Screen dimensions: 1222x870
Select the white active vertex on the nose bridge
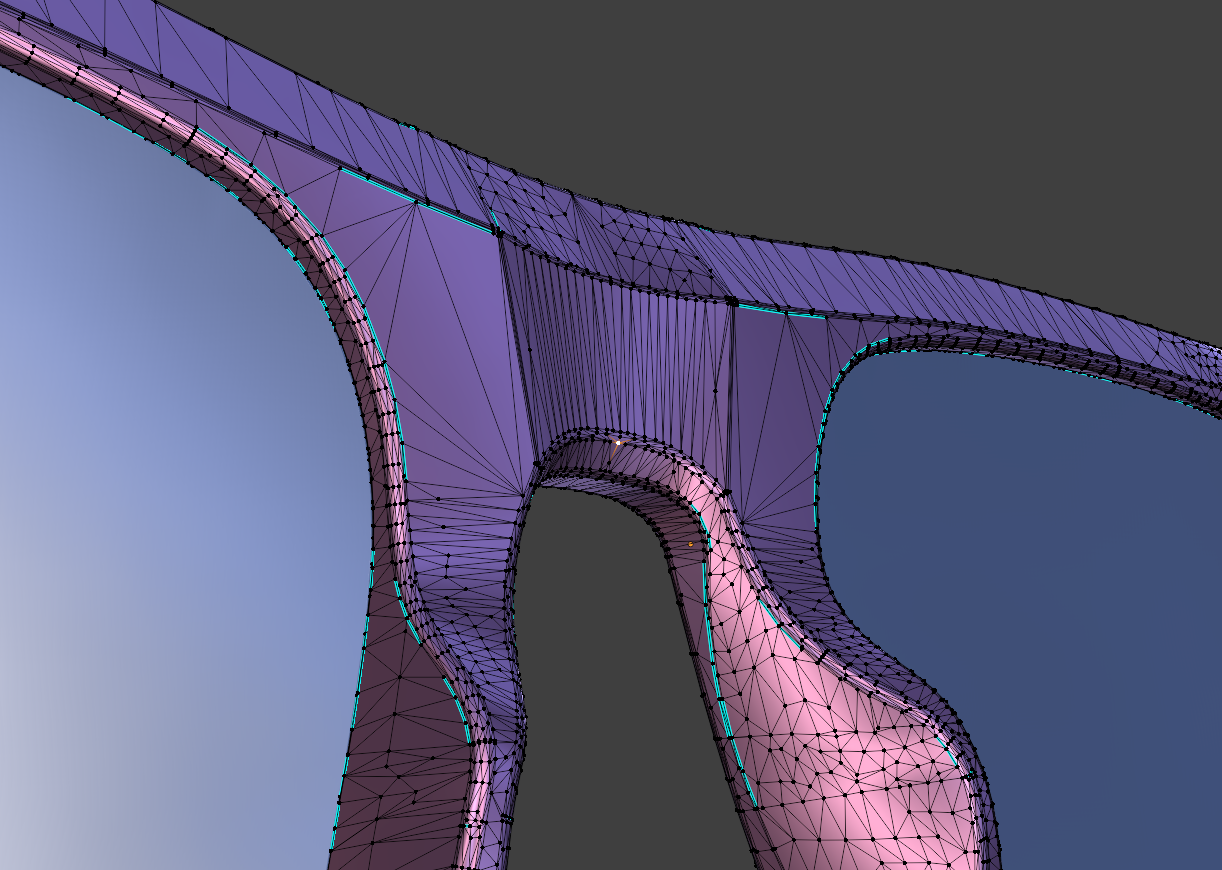(x=617, y=442)
